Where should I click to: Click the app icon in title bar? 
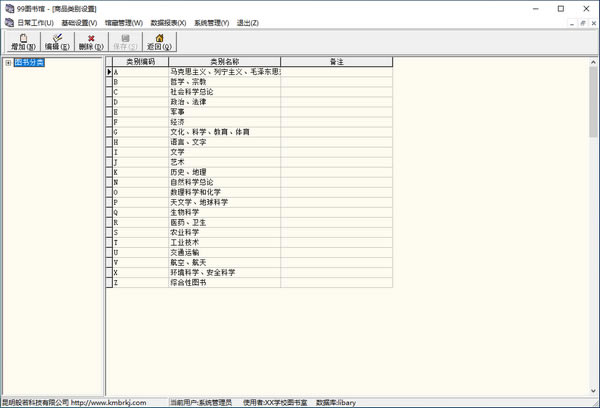[8, 7]
